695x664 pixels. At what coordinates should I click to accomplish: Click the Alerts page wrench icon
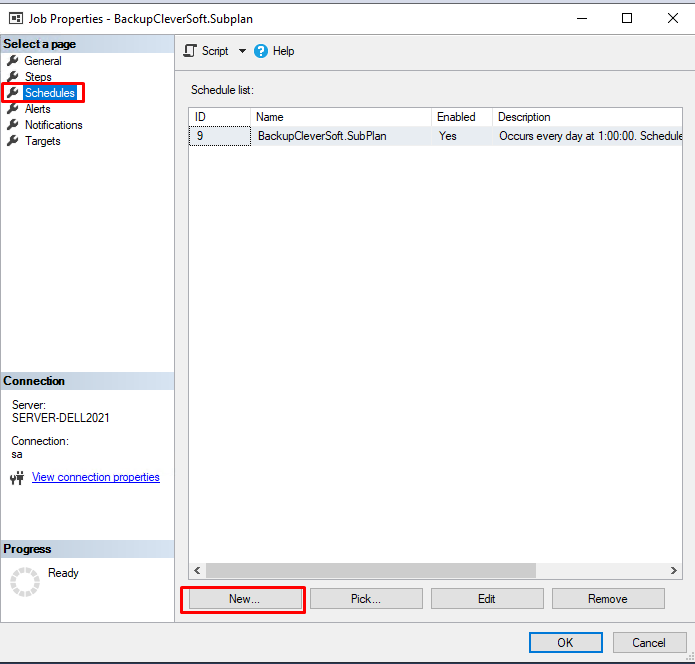(x=13, y=109)
